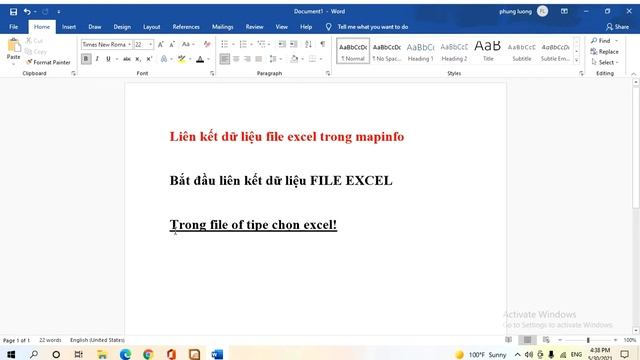Adjust line and paragraph spacing icon
640x360 pixels.
pos(273,59)
